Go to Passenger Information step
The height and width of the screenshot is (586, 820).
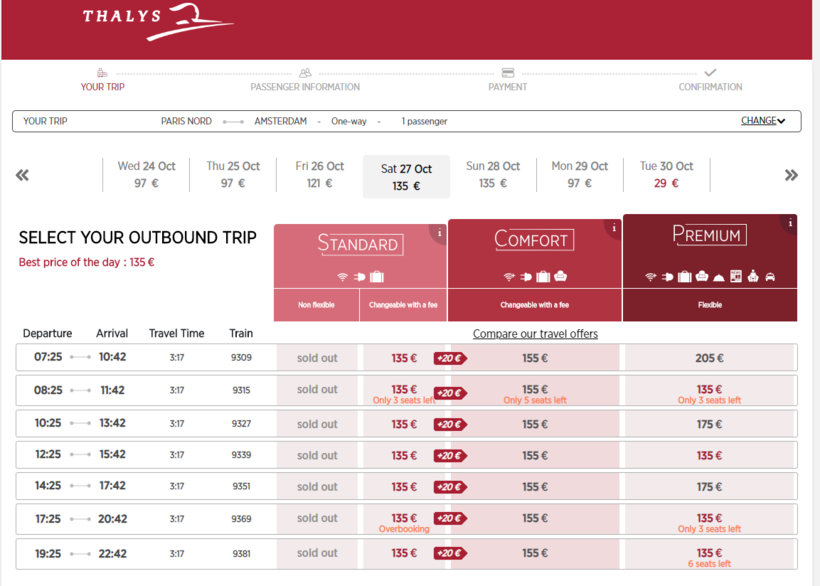(304, 80)
